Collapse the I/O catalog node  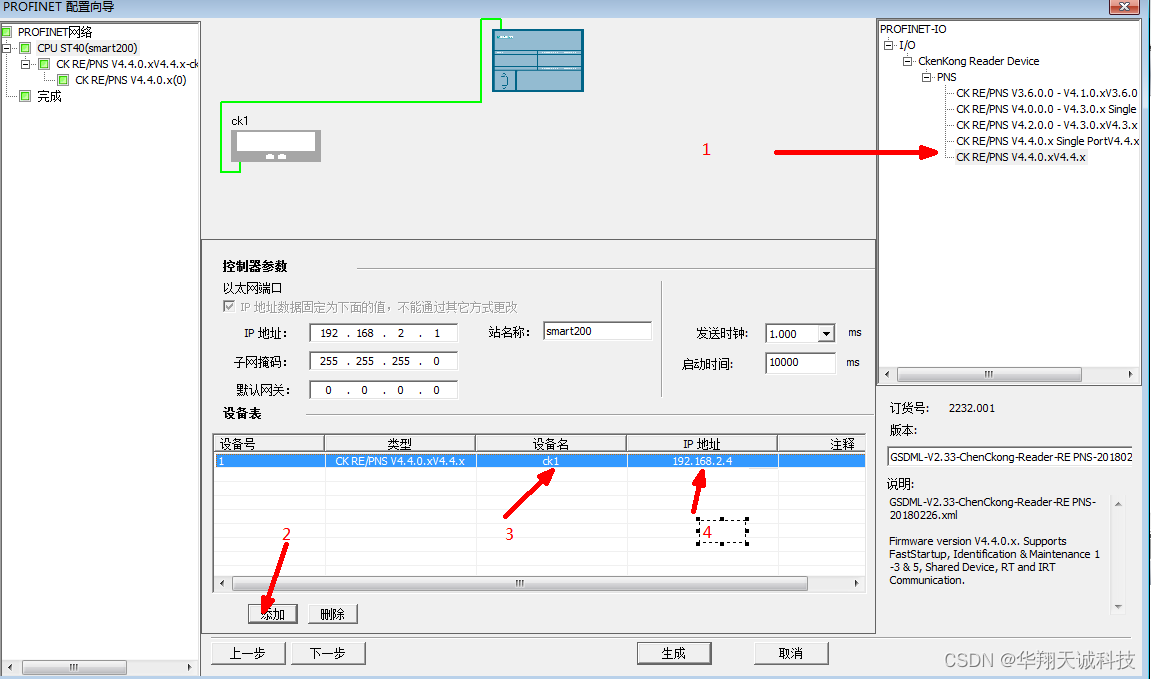[x=888, y=46]
